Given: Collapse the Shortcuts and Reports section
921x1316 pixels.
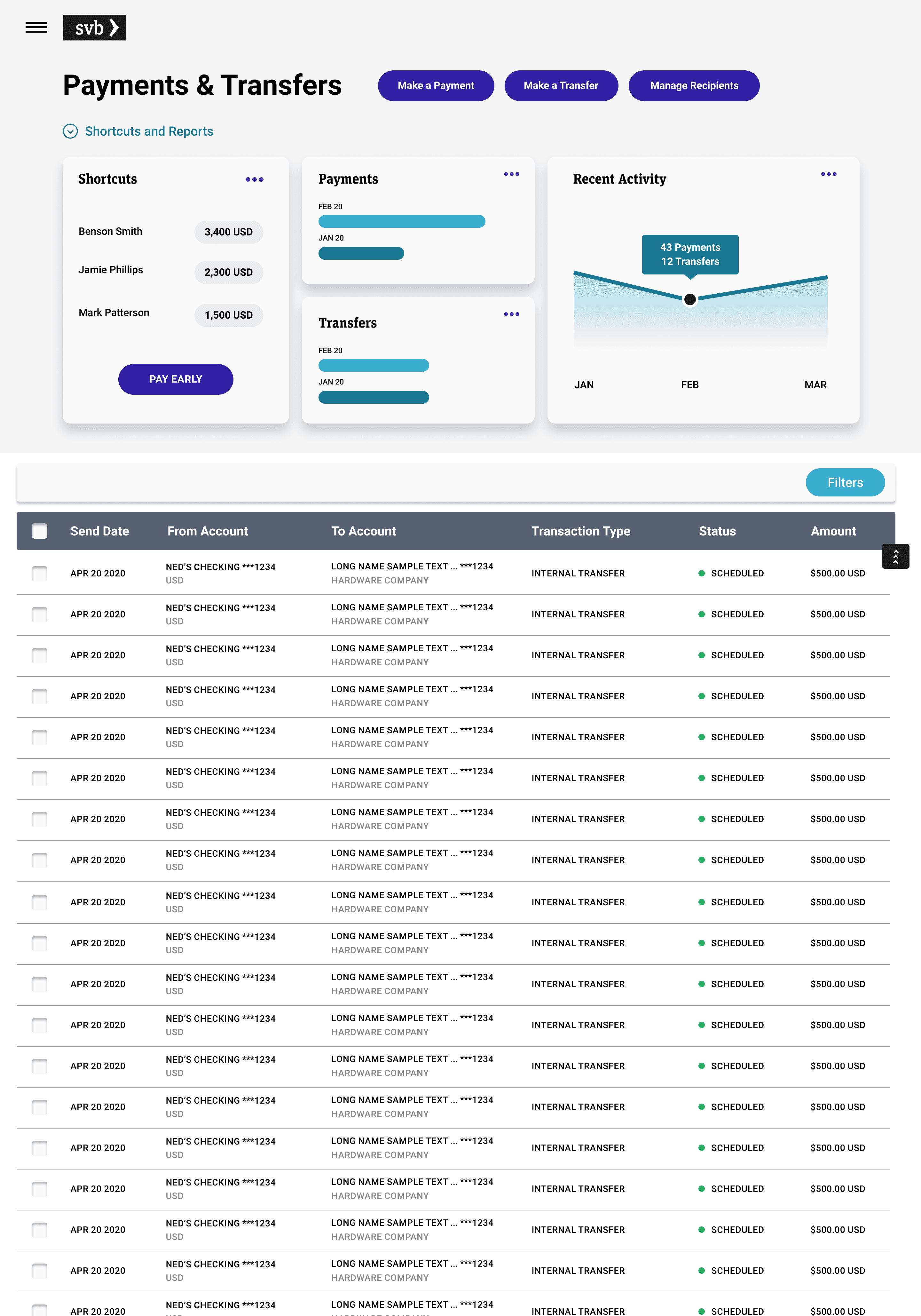Looking at the screenshot, I should click(70, 131).
